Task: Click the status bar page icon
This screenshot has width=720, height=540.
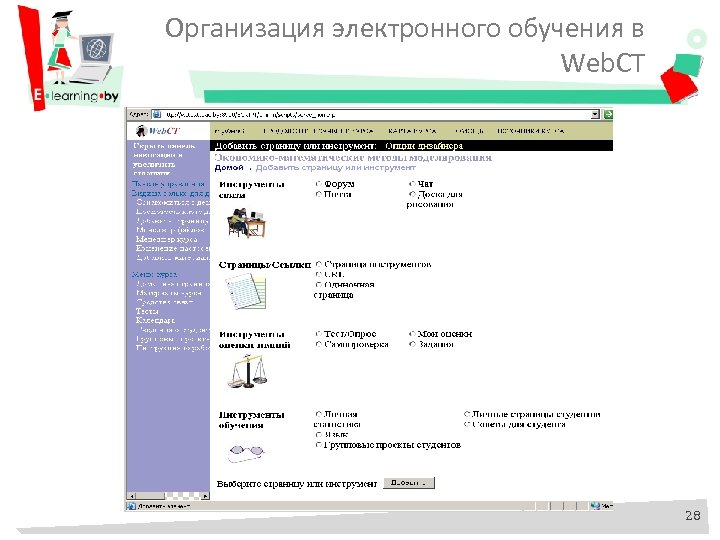Action: pos(131,506)
